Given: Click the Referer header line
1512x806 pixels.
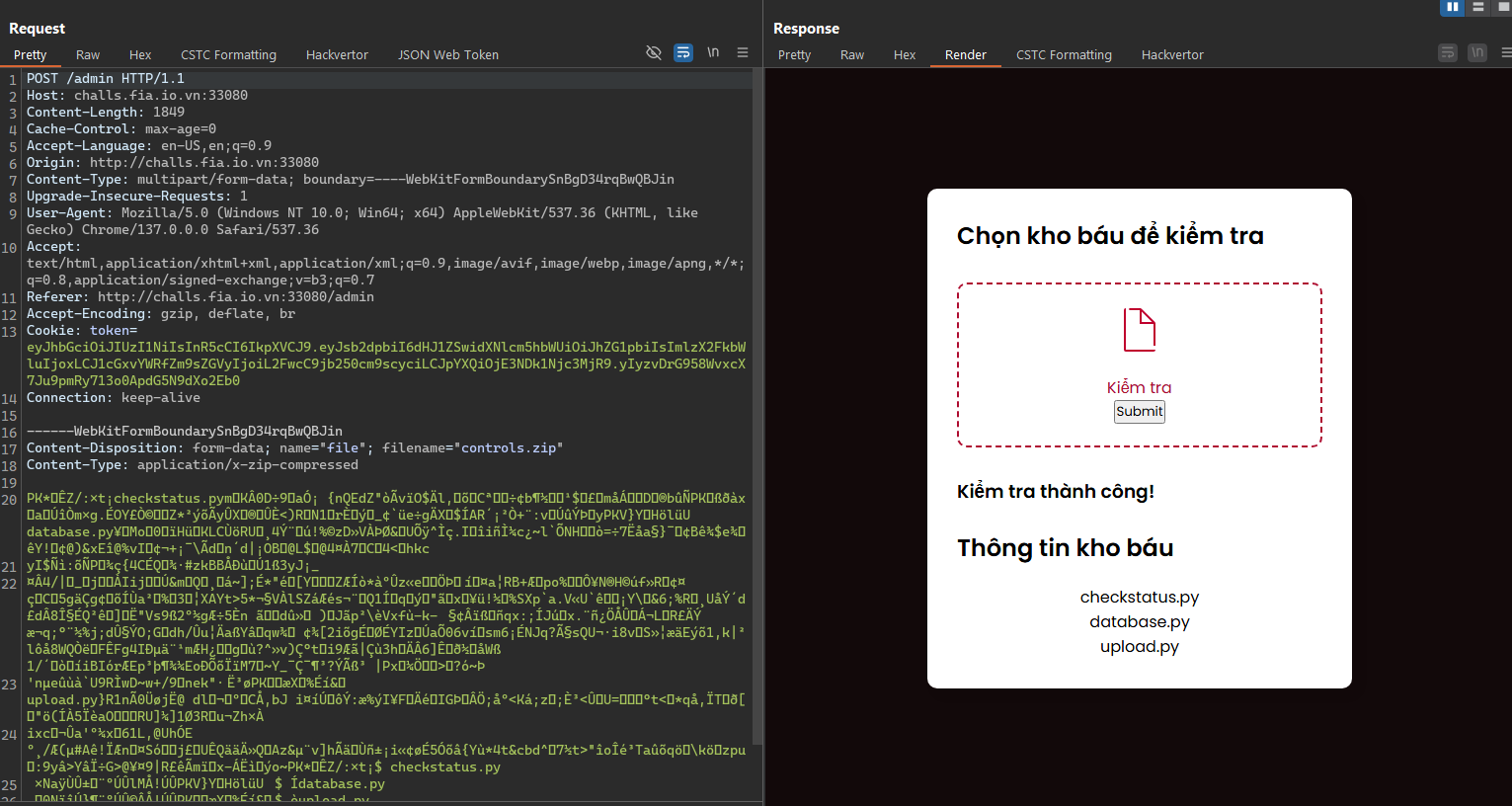Looking at the screenshot, I should click(x=200, y=296).
